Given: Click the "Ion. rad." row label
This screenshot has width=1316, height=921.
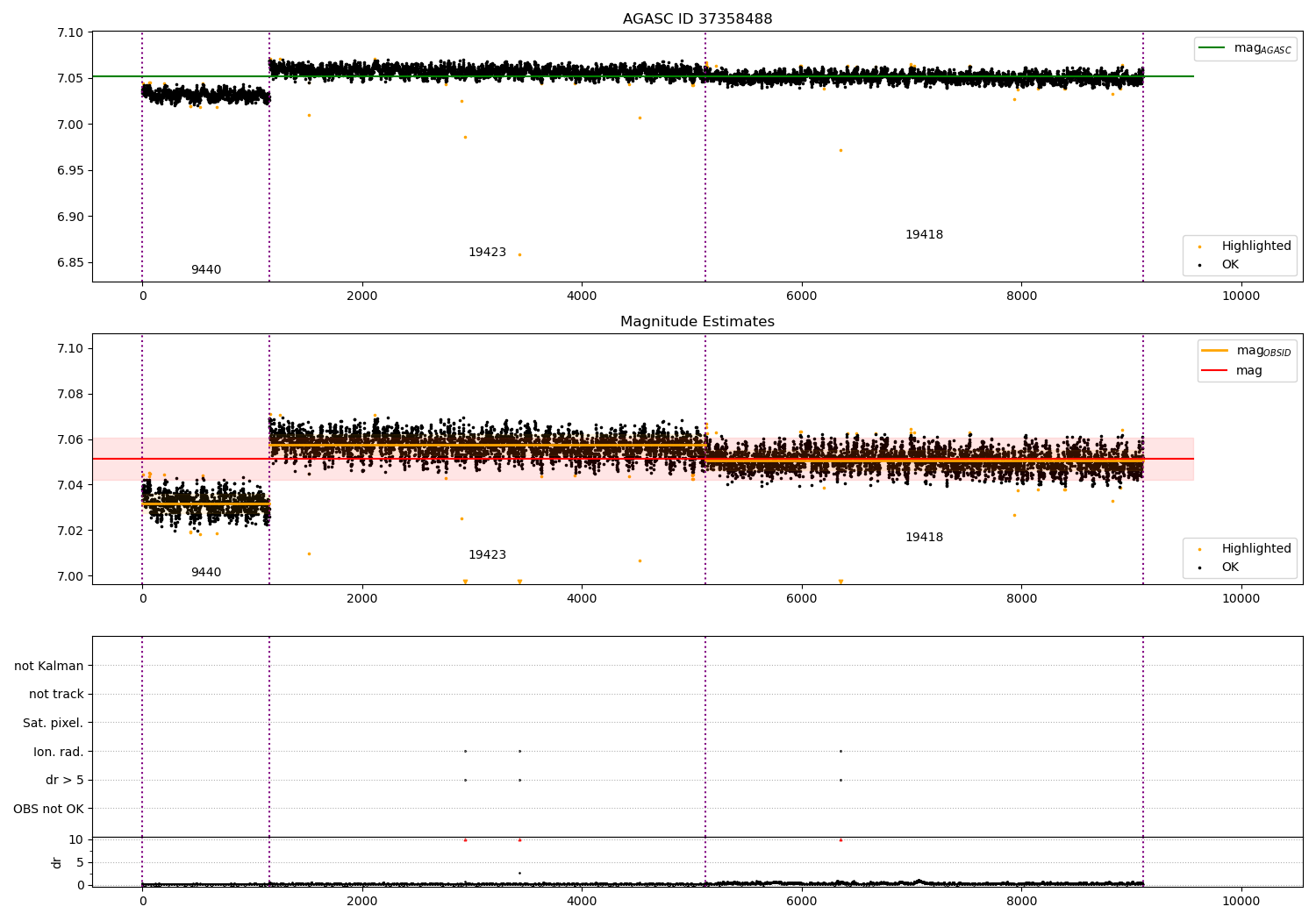Looking at the screenshot, I should (59, 752).
